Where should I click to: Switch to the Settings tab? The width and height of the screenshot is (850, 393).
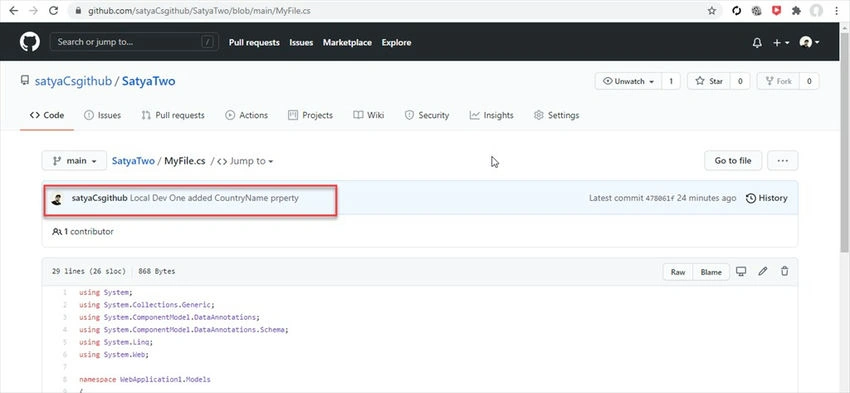tap(556, 115)
